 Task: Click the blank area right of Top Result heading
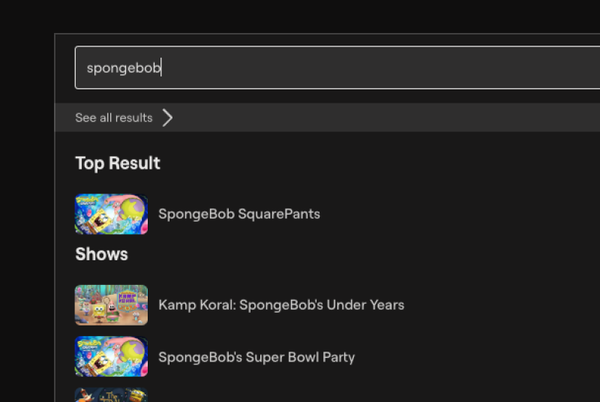coord(400,163)
